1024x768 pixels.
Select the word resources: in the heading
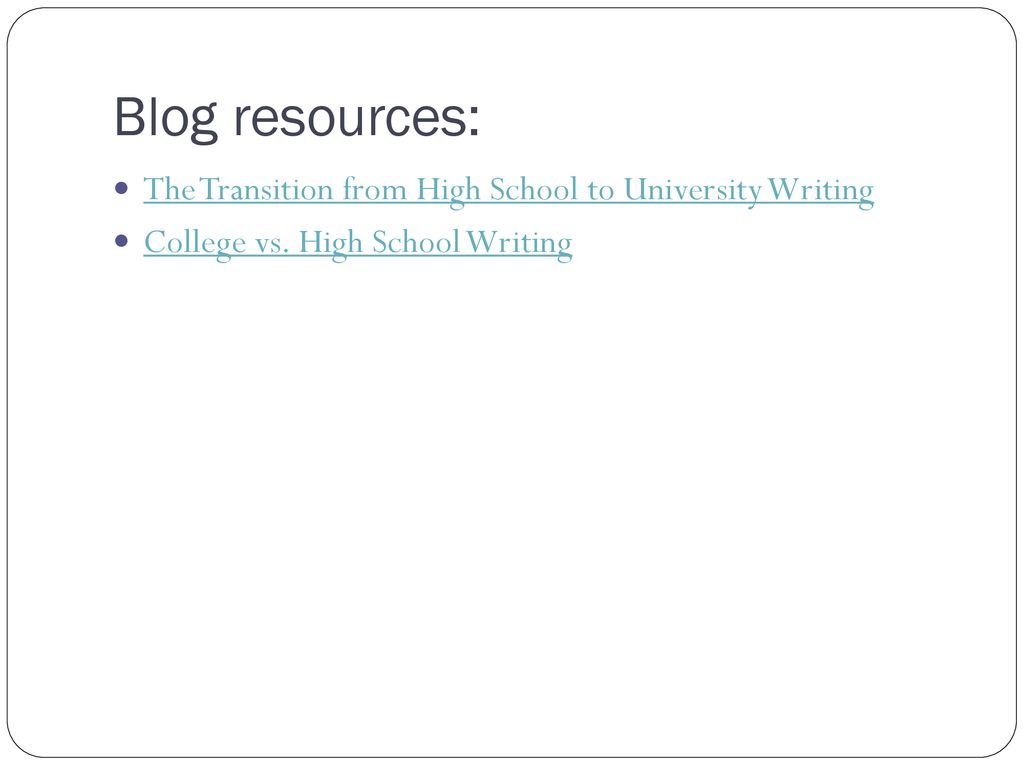point(357,118)
